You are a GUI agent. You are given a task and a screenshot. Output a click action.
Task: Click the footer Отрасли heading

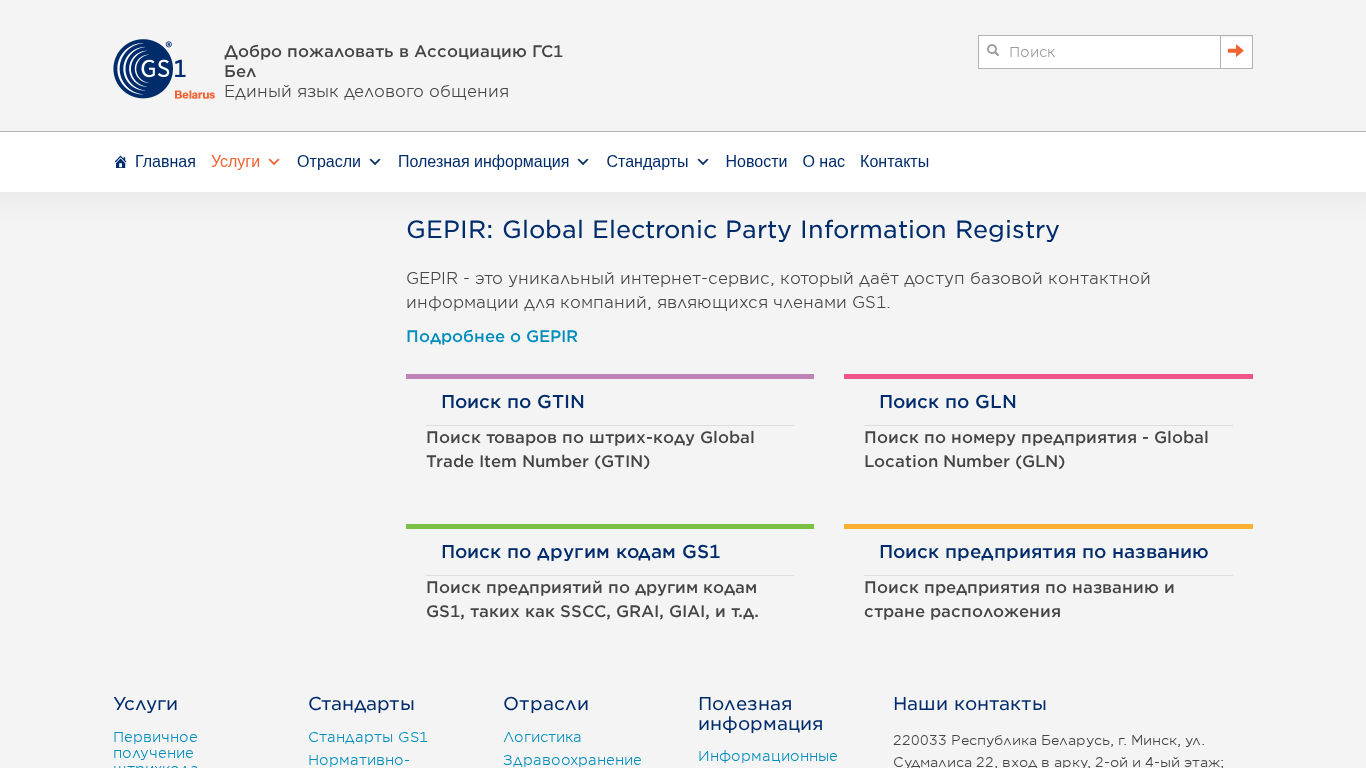pos(546,704)
